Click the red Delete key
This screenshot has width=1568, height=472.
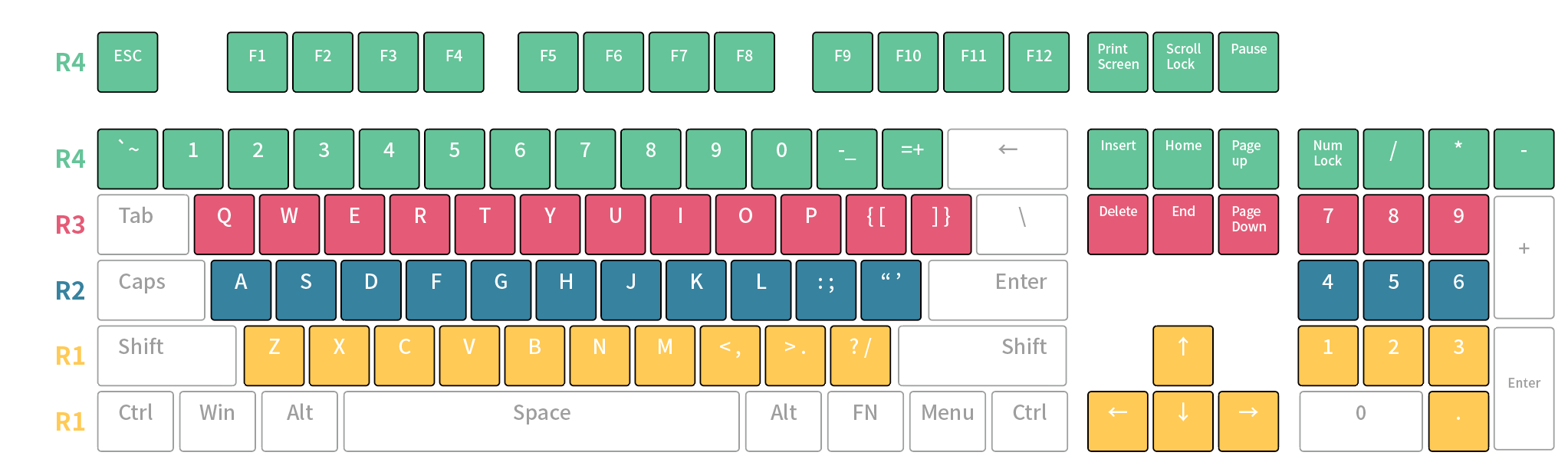point(1117,224)
